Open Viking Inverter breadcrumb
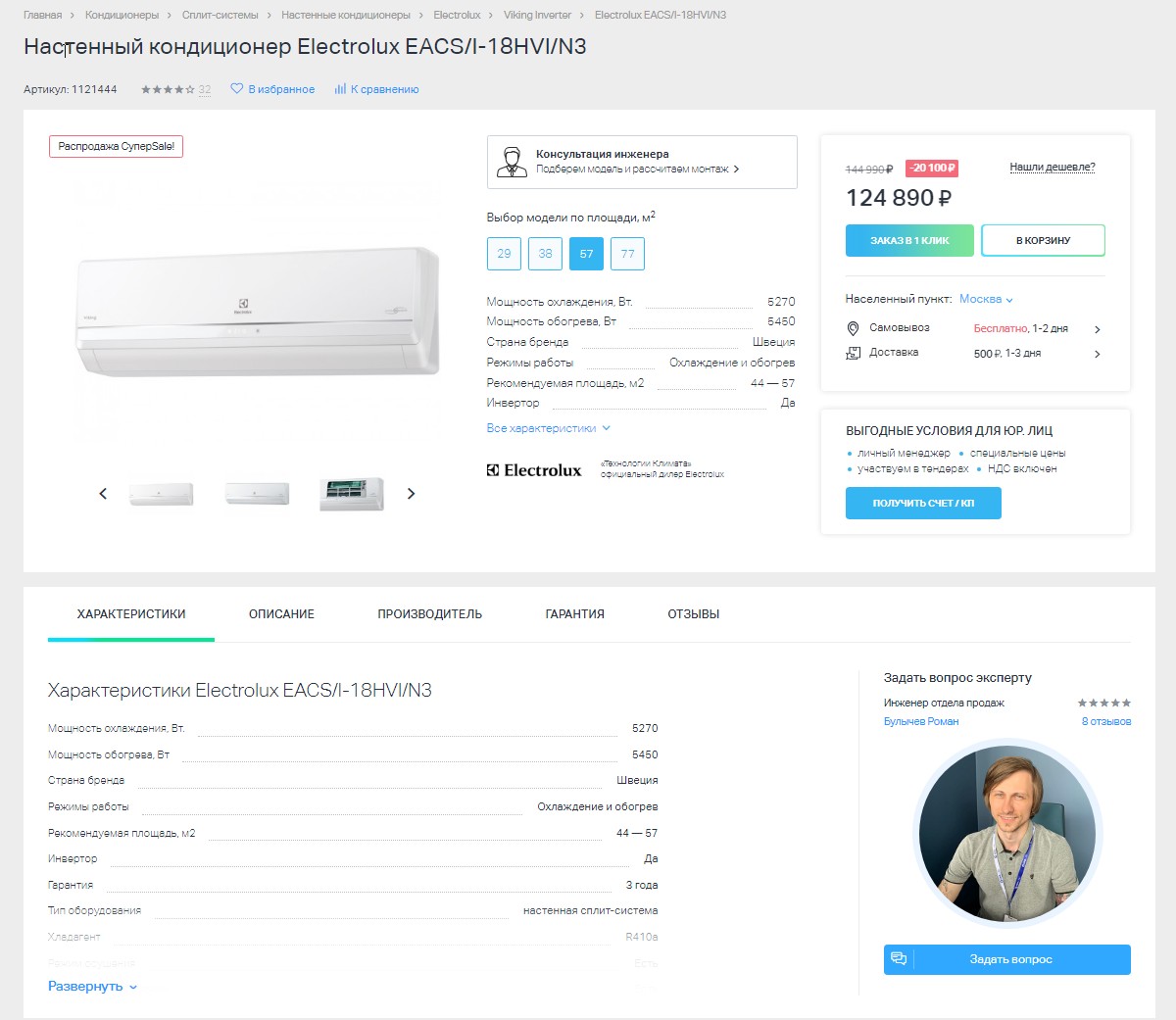 click(x=537, y=15)
